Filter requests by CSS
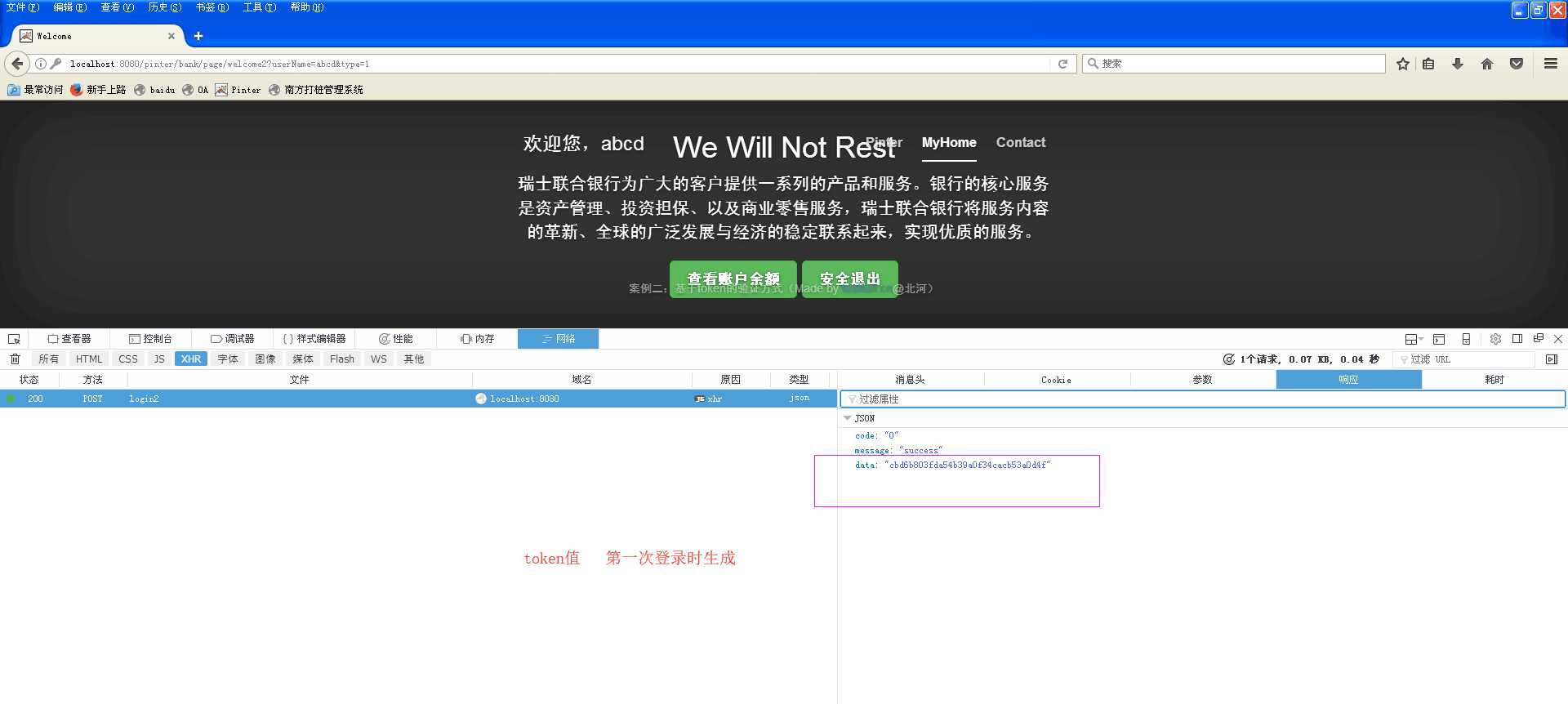Viewport: 1568px width, 704px height. [128, 359]
